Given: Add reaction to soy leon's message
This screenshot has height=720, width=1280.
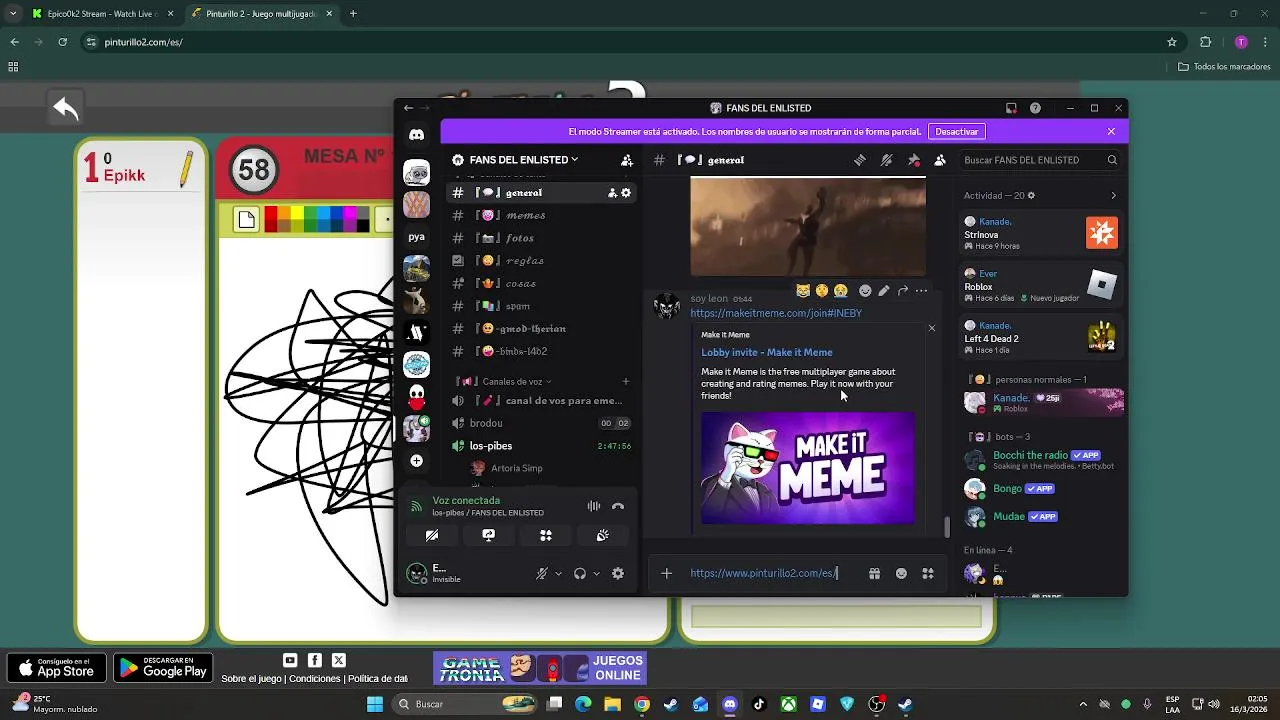Looking at the screenshot, I should 865,291.
